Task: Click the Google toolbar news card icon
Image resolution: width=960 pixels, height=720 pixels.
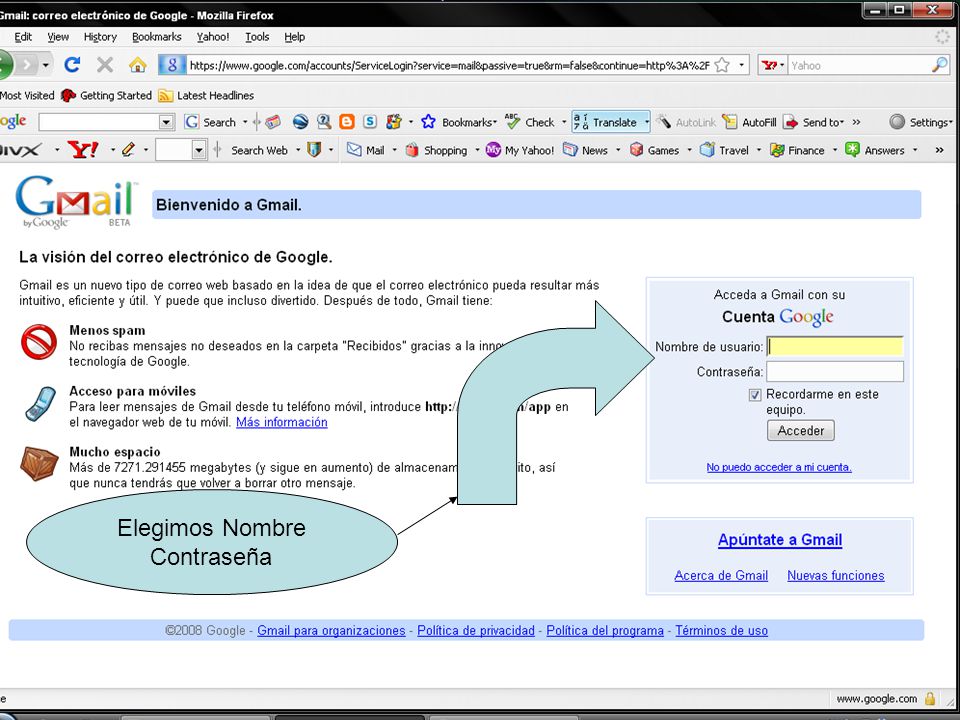Action: (273, 122)
